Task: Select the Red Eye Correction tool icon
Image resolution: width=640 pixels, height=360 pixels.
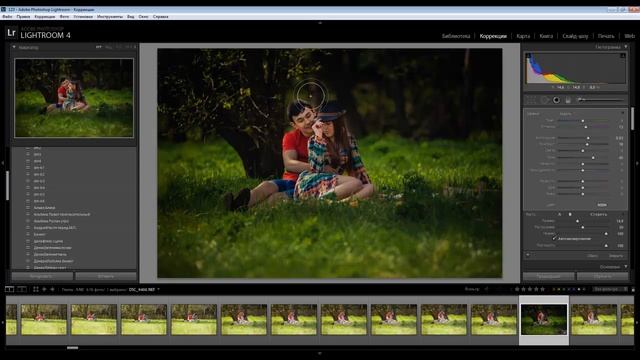Action: coord(556,100)
